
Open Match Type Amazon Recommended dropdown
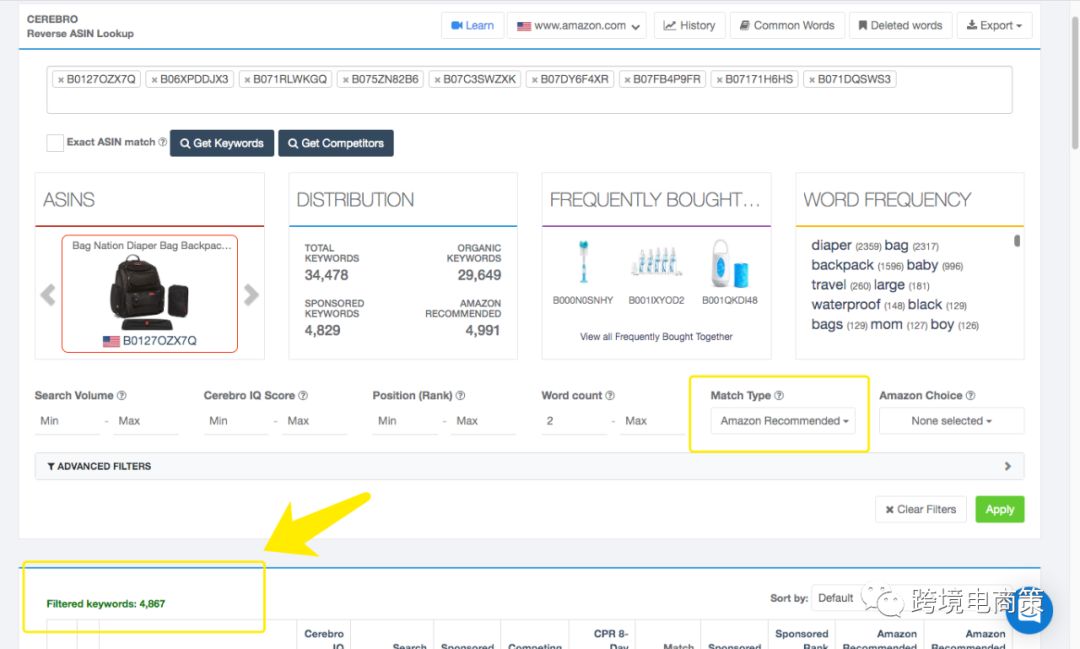[783, 420]
